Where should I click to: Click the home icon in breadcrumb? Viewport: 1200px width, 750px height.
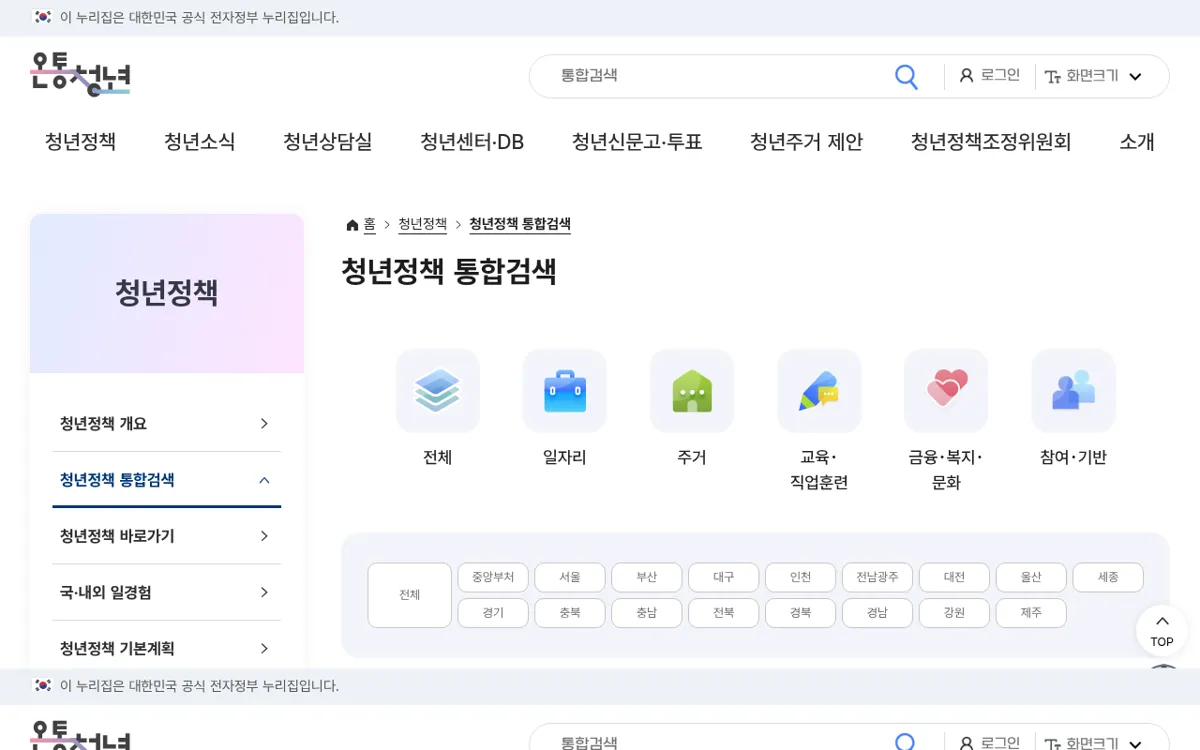[x=352, y=225]
